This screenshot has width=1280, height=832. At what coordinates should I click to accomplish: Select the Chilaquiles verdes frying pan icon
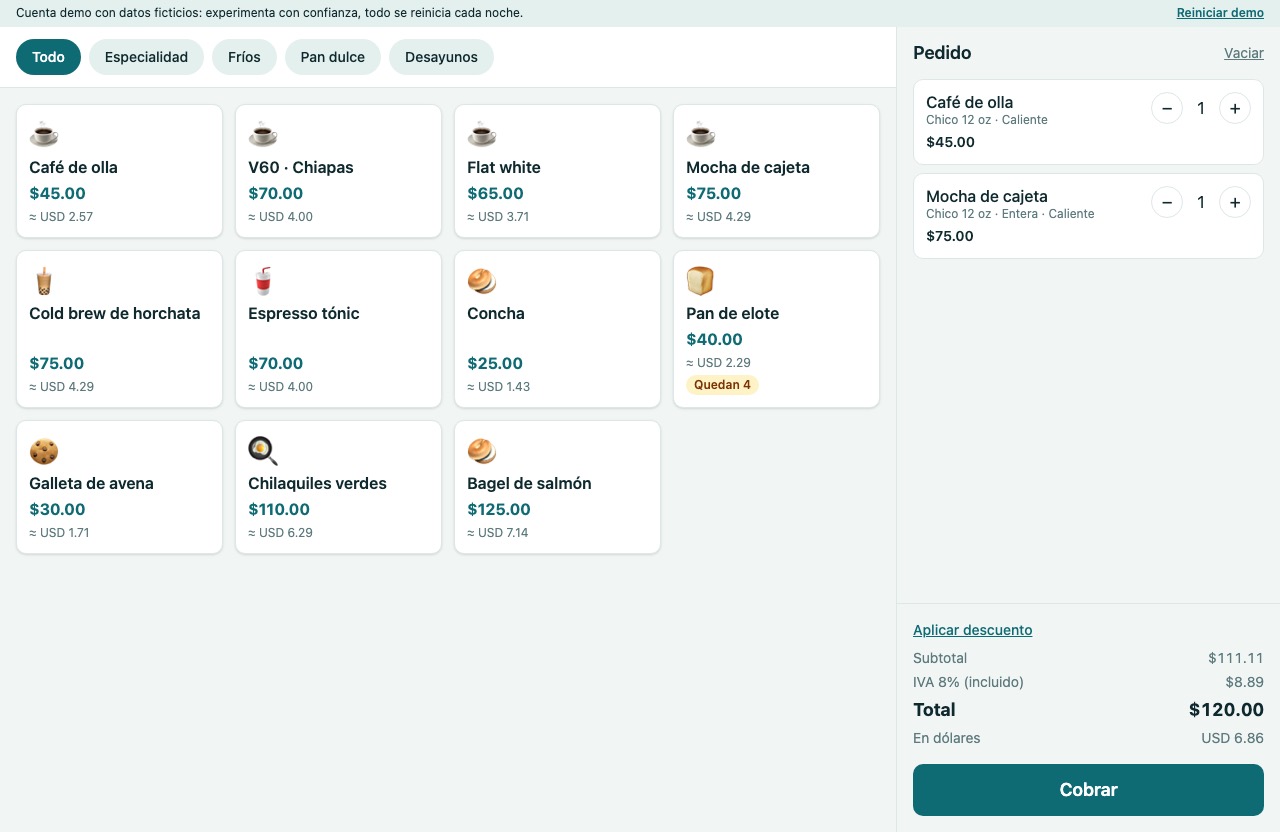(263, 450)
